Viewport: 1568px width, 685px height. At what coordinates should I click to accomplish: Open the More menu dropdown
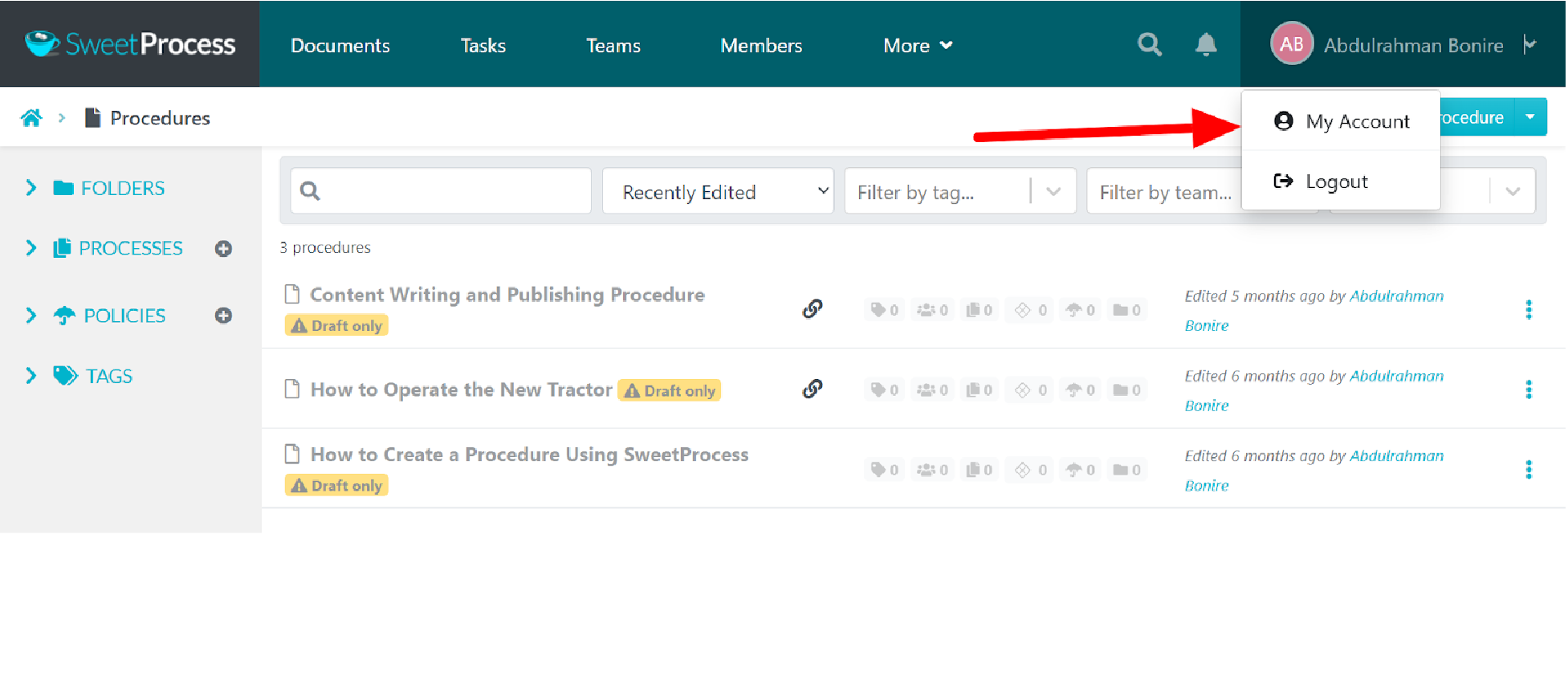coord(918,46)
